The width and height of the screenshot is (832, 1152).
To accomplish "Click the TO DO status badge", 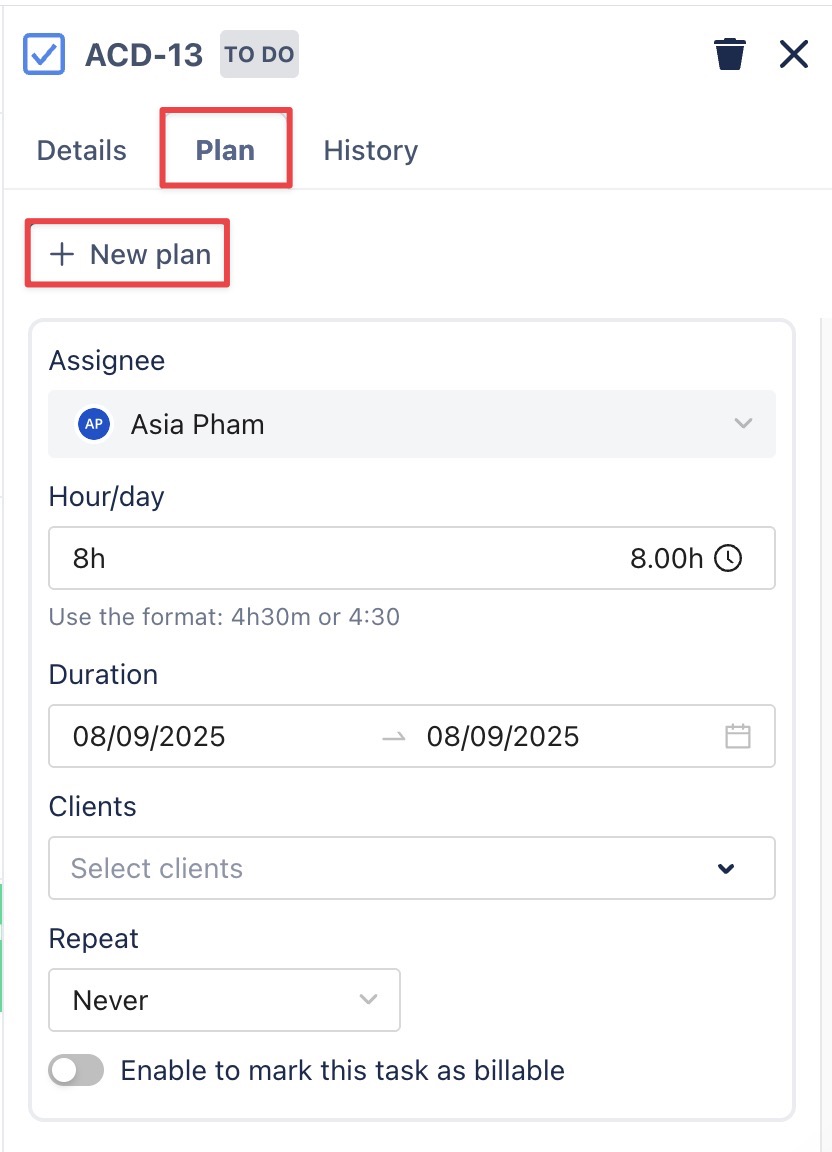I will pos(259,54).
